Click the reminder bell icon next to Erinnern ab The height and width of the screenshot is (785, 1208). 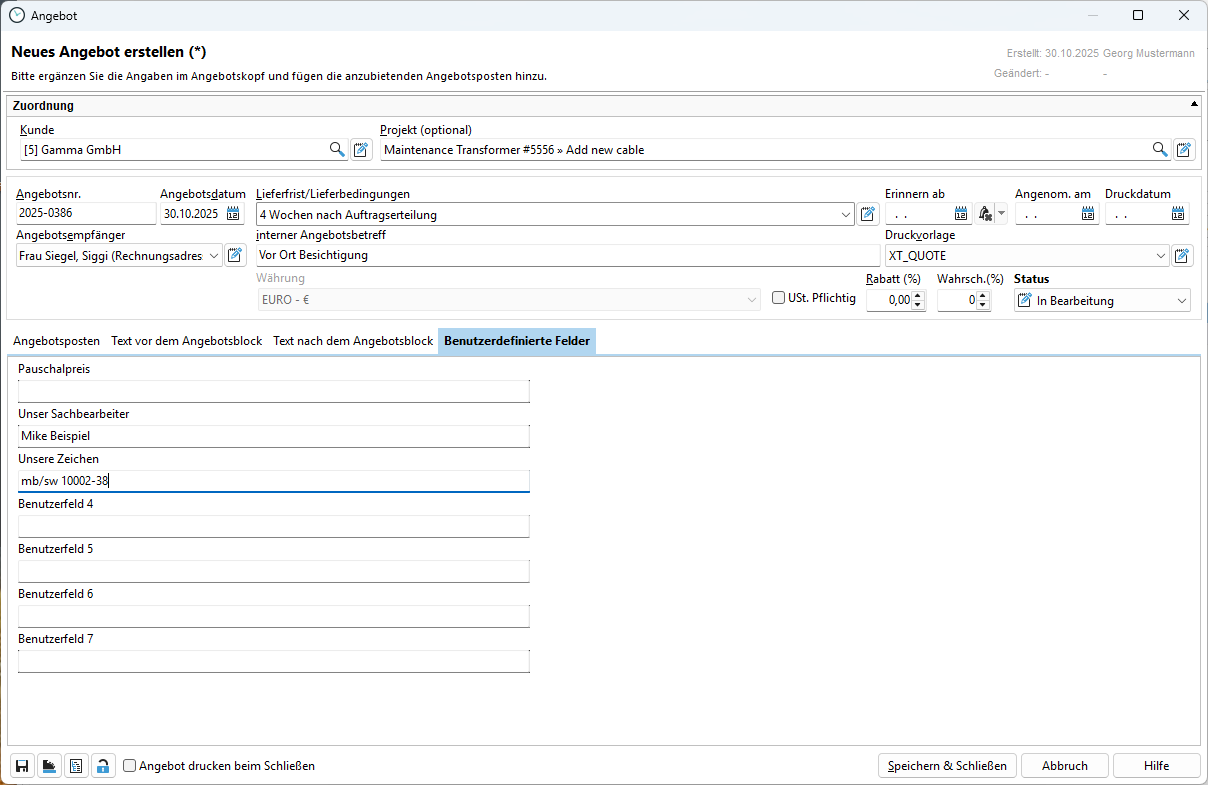click(x=986, y=214)
